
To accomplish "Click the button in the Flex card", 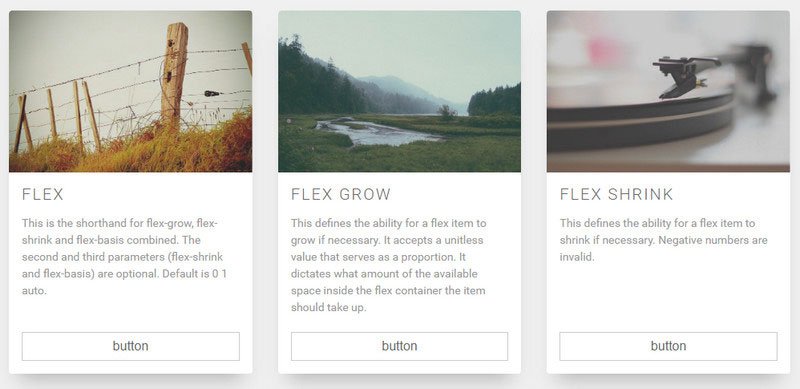I will [x=131, y=346].
